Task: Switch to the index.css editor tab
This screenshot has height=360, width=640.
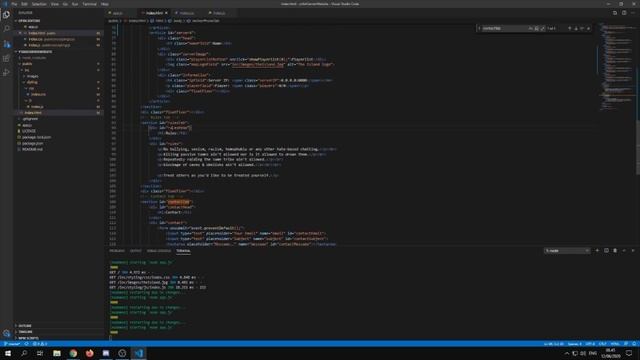Action: 187,13
